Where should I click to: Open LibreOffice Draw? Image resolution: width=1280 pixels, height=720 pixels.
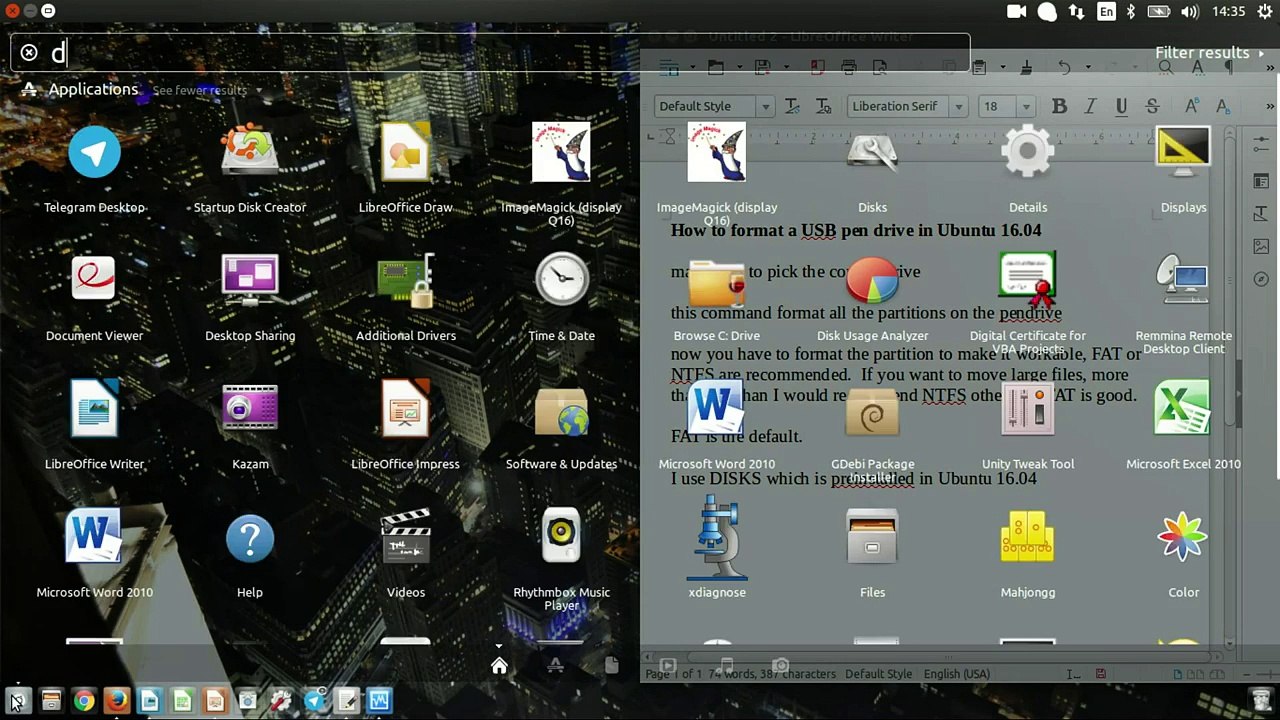click(406, 167)
